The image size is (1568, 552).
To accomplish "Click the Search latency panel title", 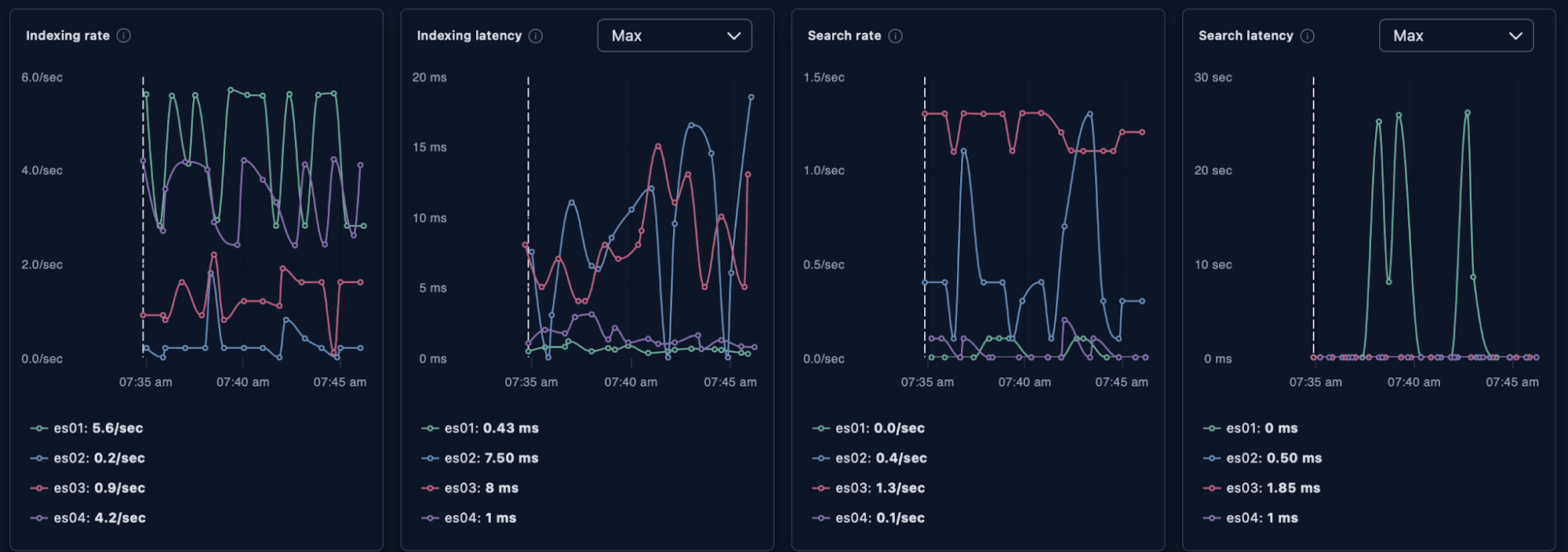I will (x=1246, y=35).
